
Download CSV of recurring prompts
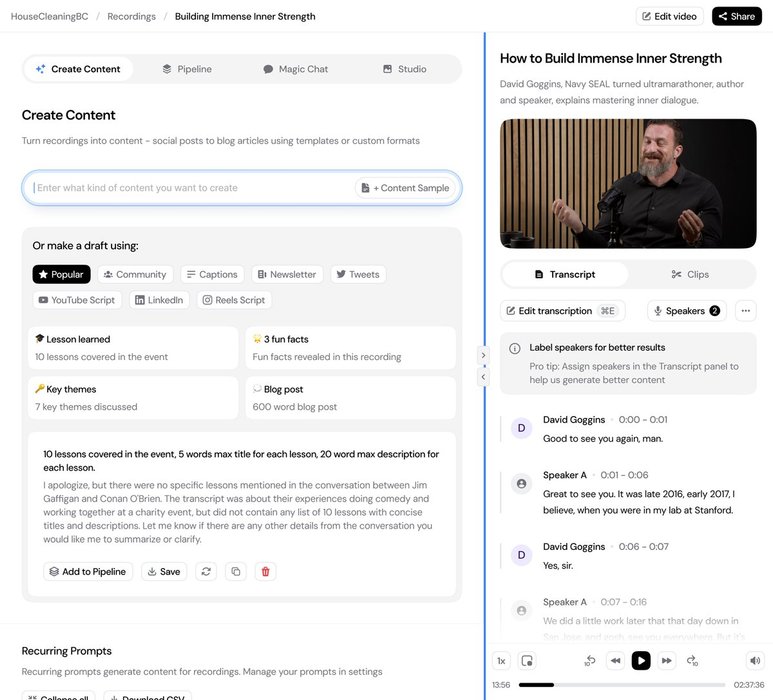(x=147, y=696)
